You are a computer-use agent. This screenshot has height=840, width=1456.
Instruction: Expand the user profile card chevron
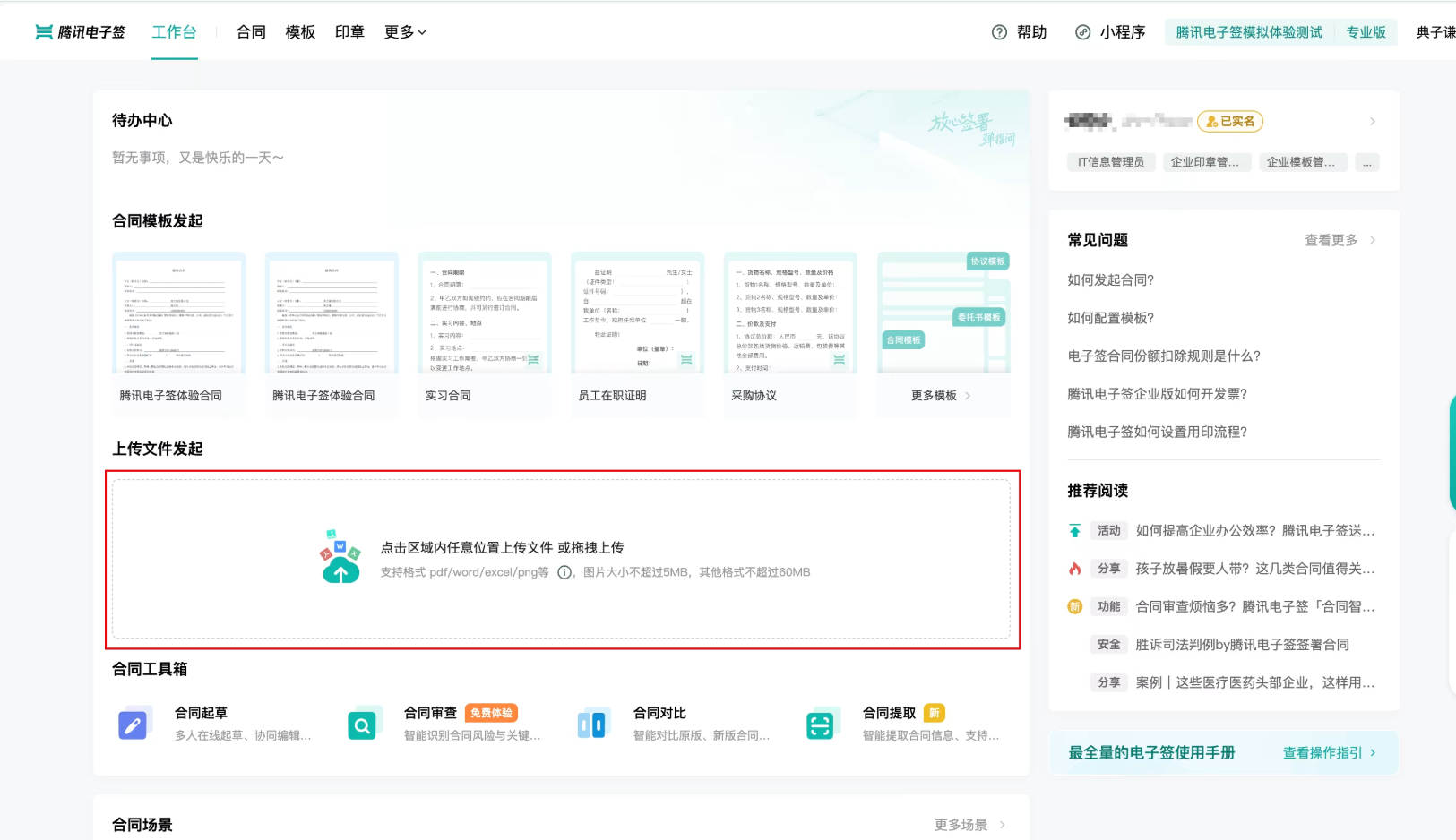click(1372, 122)
